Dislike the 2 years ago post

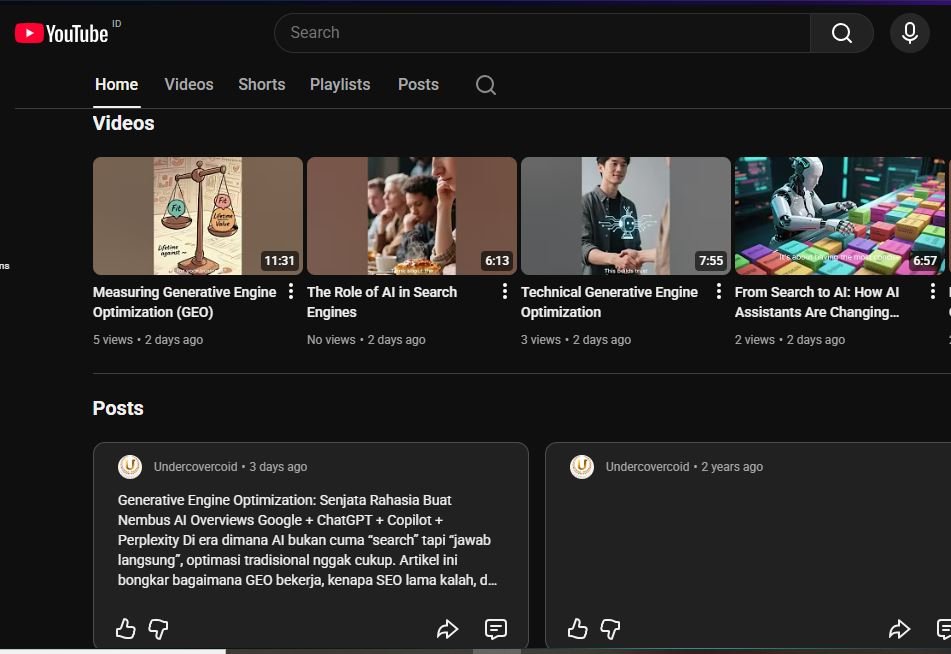[610, 629]
